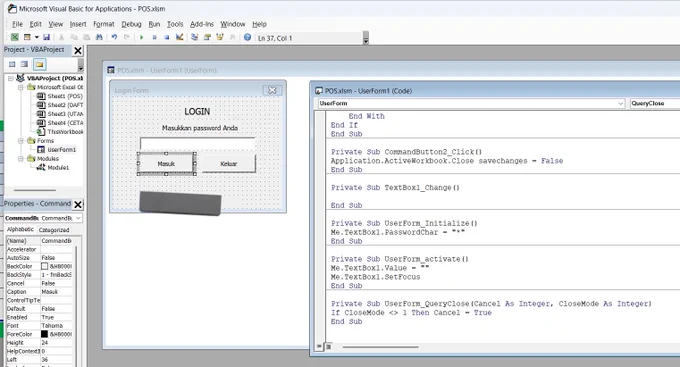
Task: Close the Project - VBAProject panel
Action: coord(78,51)
